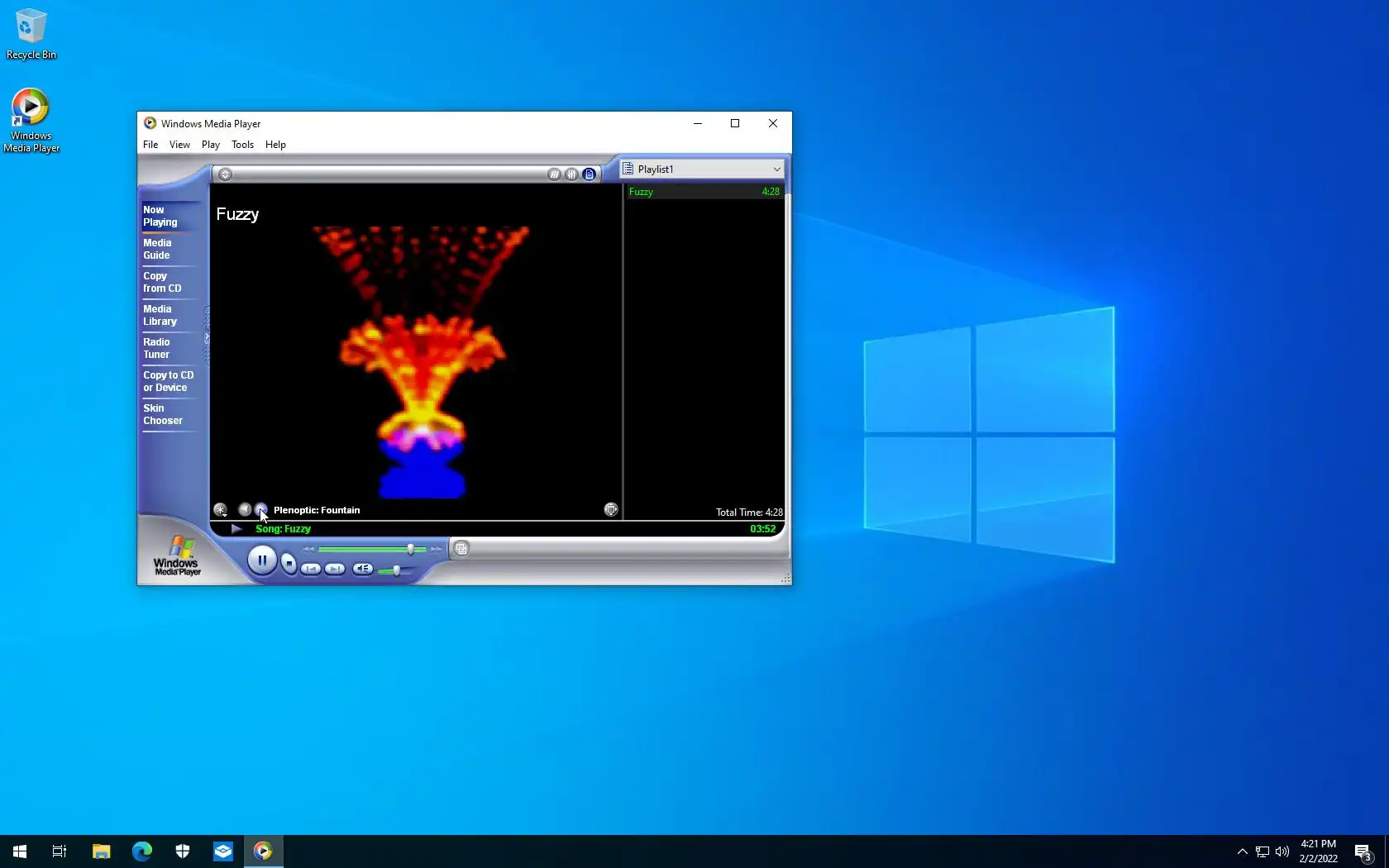The height and width of the screenshot is (868, 1389).
Task: Open Copy from CD tab
Action: [171, 283]
